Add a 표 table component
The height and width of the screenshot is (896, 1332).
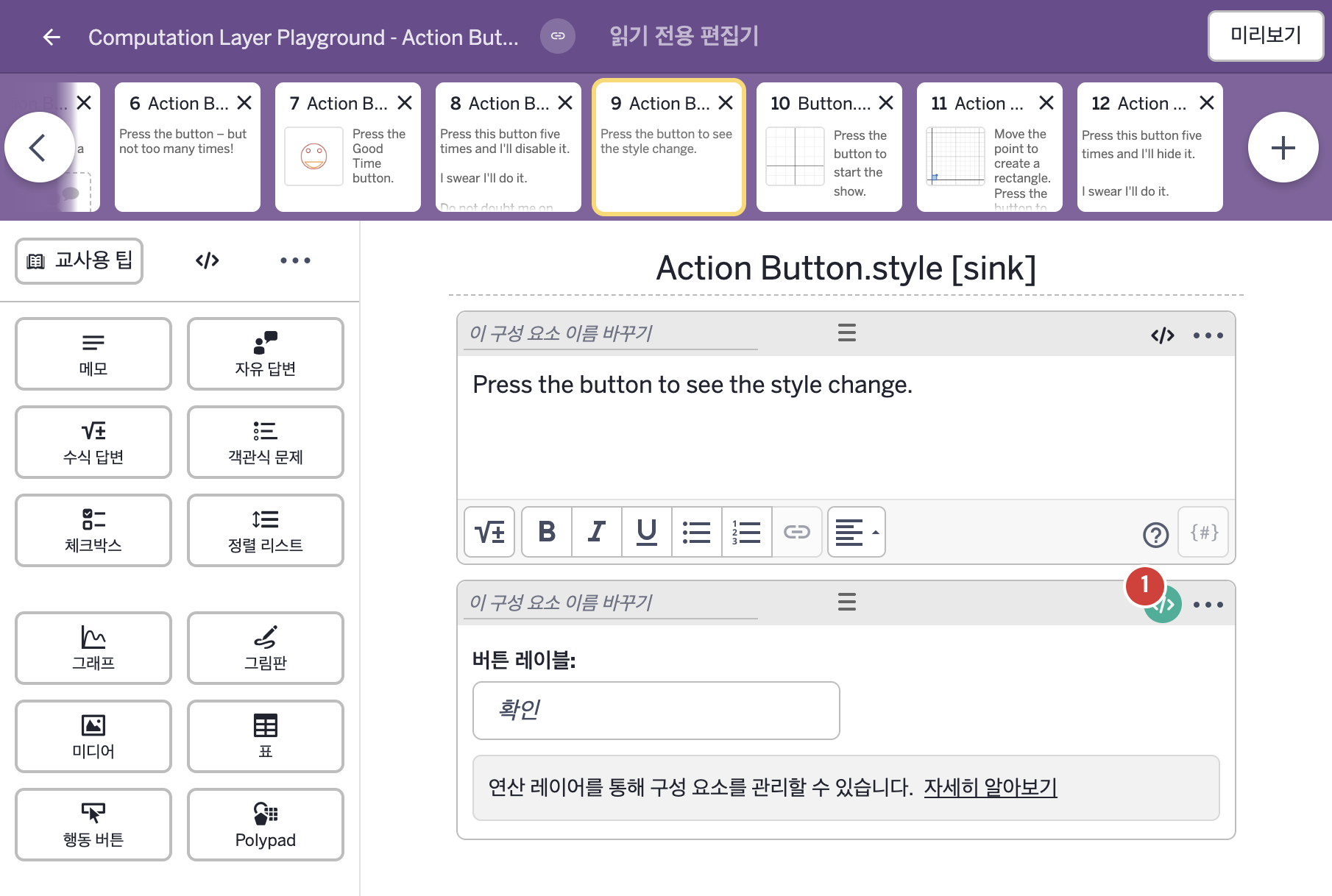point(266,736)
